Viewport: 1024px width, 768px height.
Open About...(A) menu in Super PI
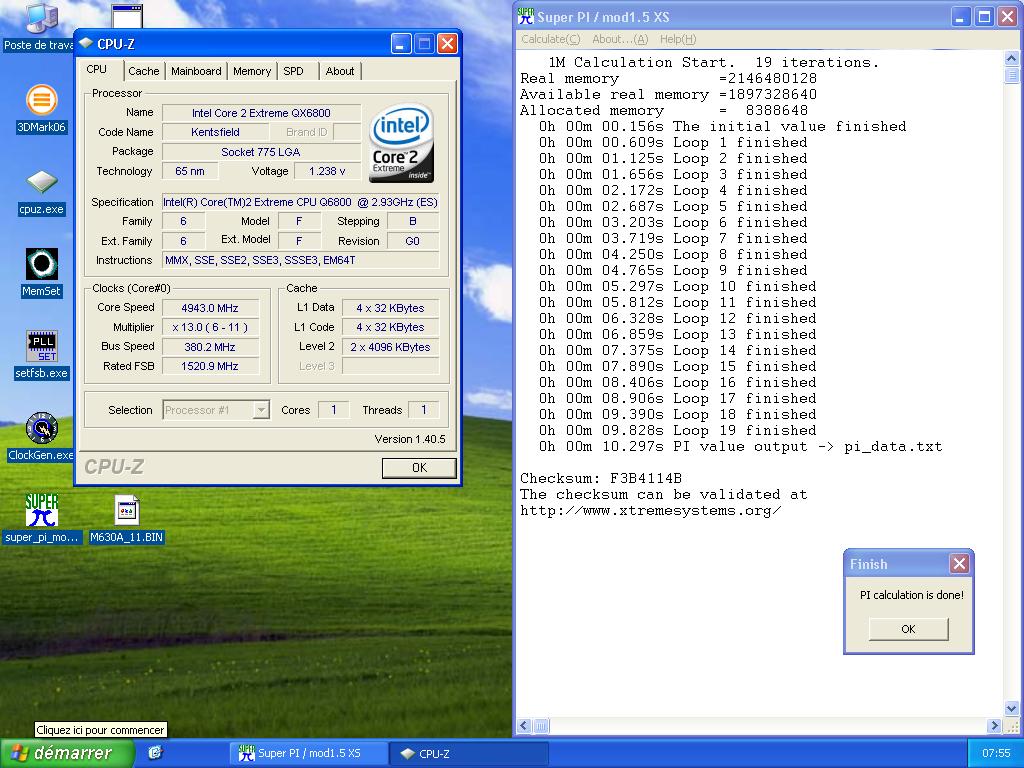(x=620, y=39)
